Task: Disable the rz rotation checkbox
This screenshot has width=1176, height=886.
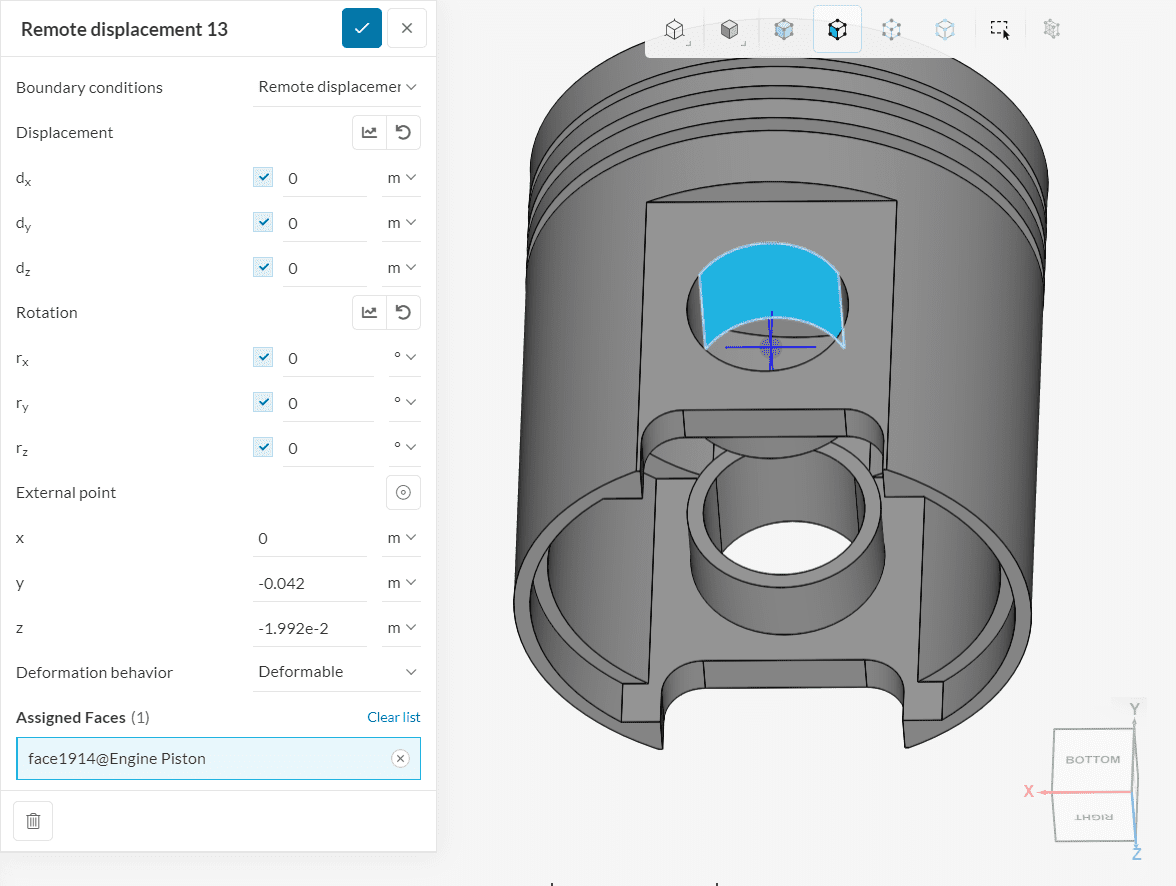Action: point(263,448)
